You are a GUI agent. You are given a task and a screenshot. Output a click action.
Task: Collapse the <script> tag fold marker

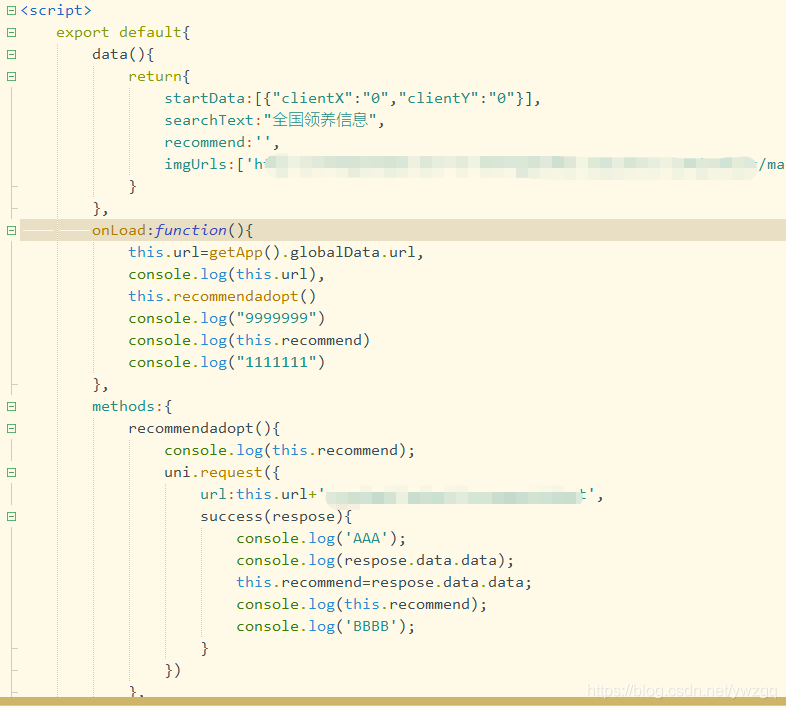[12, 11]
